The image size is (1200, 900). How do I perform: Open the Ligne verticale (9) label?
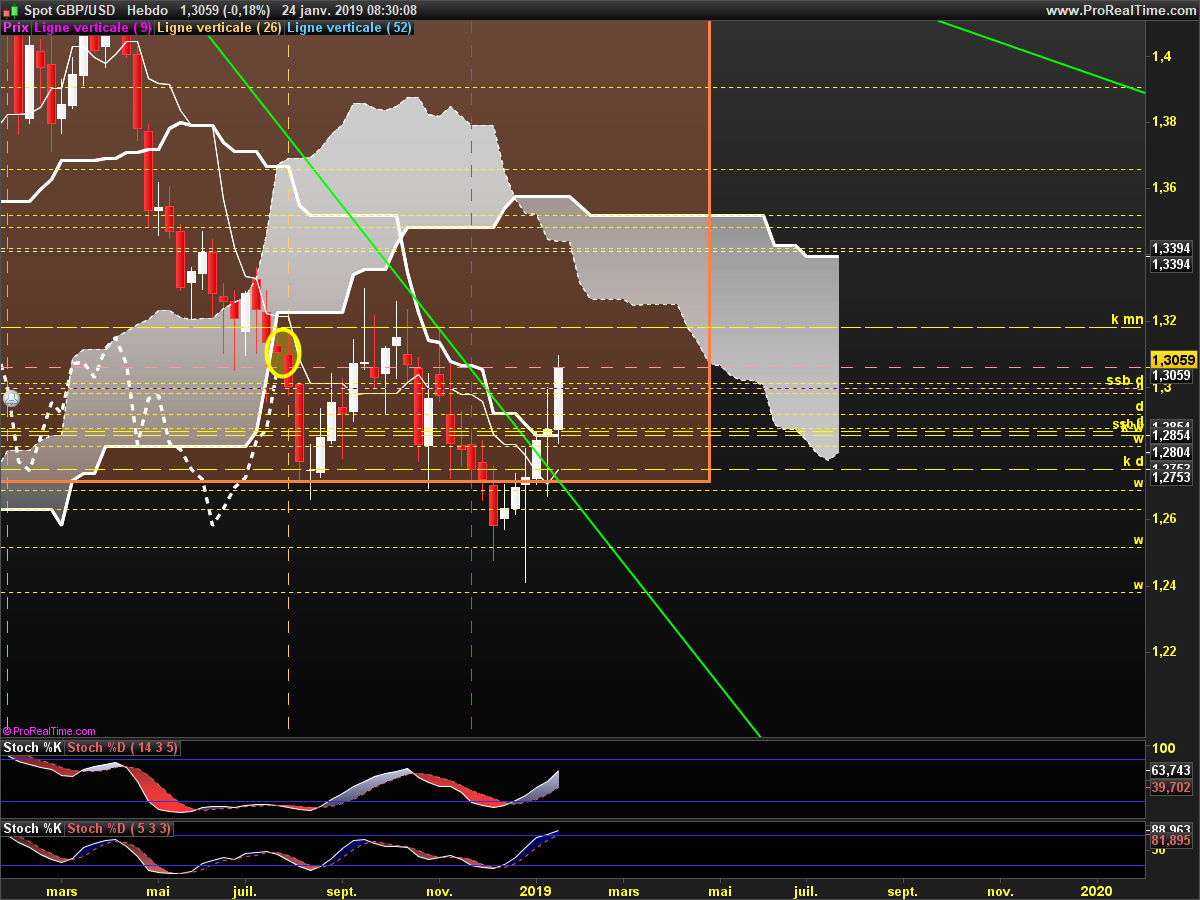click(x=94, y=28)
